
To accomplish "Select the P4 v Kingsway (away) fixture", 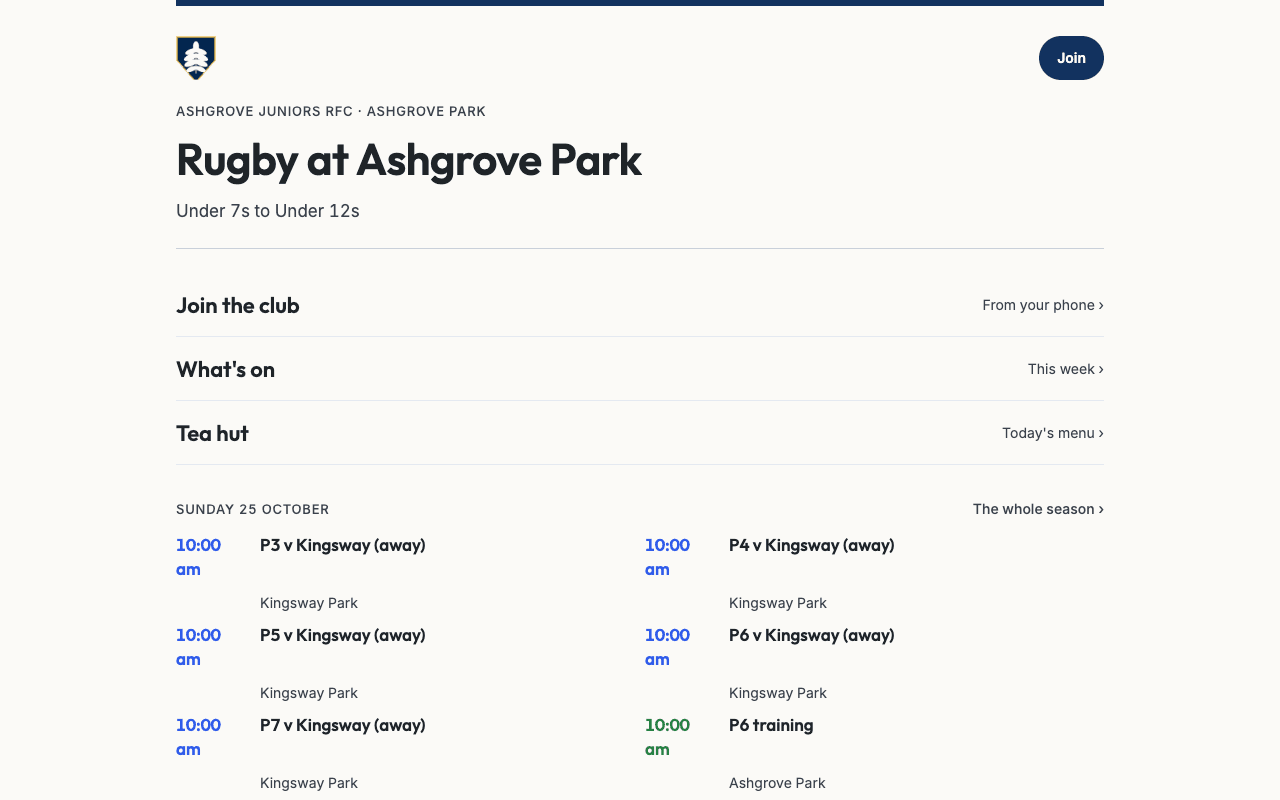I will click(812, 545).
